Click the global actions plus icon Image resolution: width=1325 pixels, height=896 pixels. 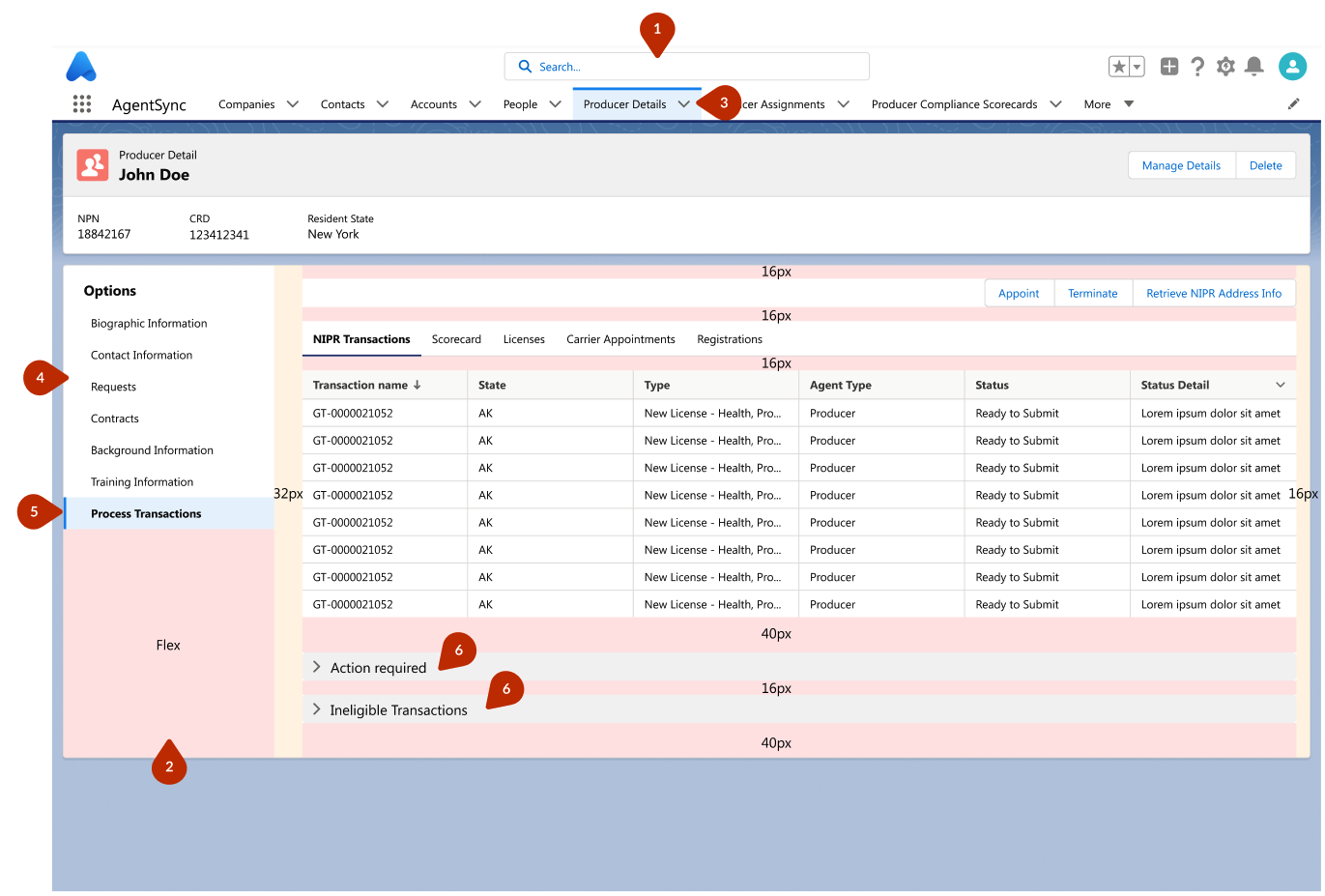coord(1169,67)
